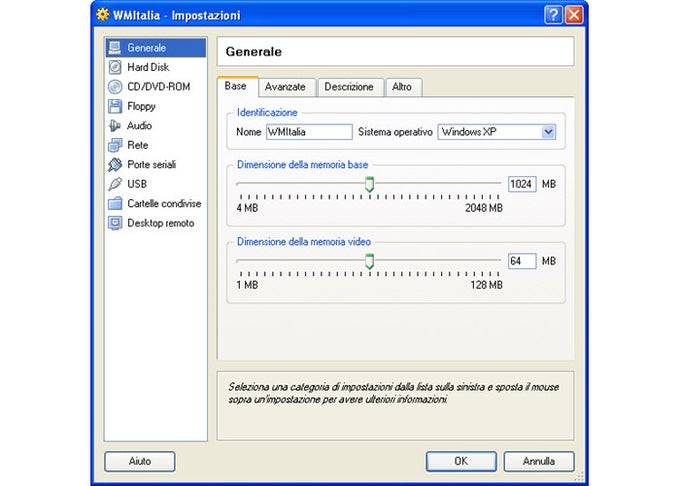Open the Descrizione tab
This screenshot has width=680, height=486.
click(349, 87)
